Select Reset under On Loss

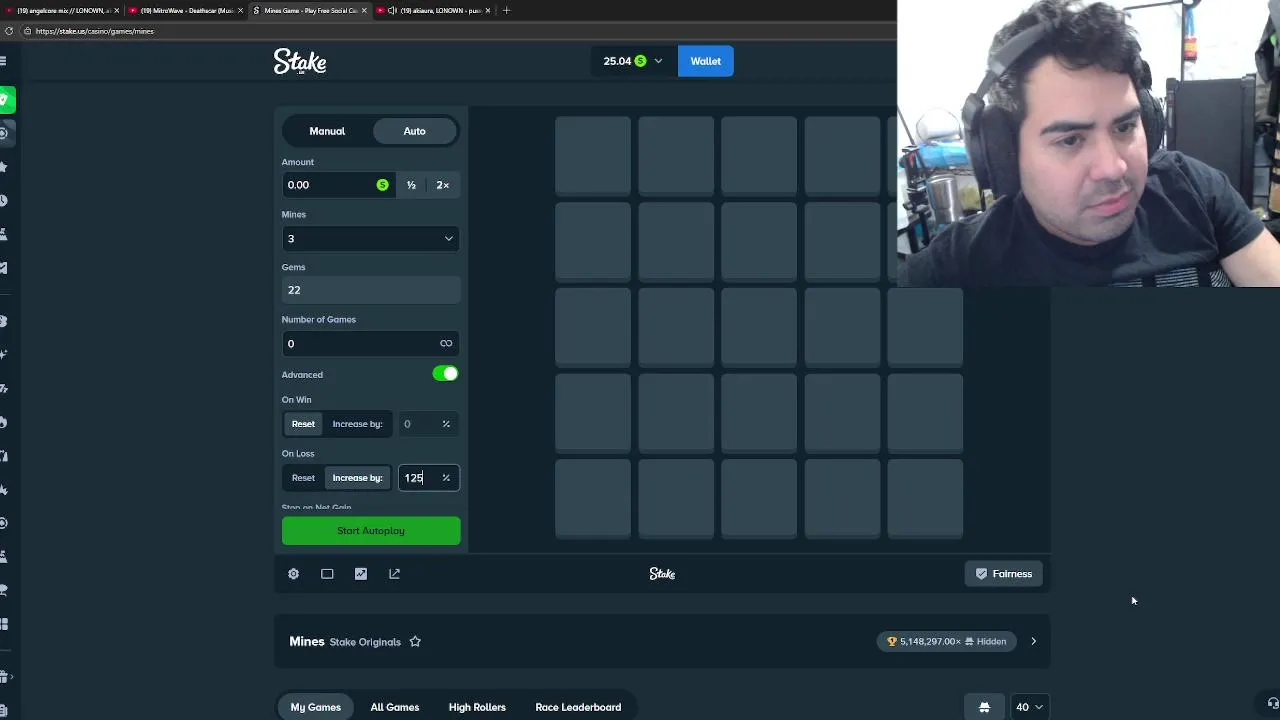(303, 478)
